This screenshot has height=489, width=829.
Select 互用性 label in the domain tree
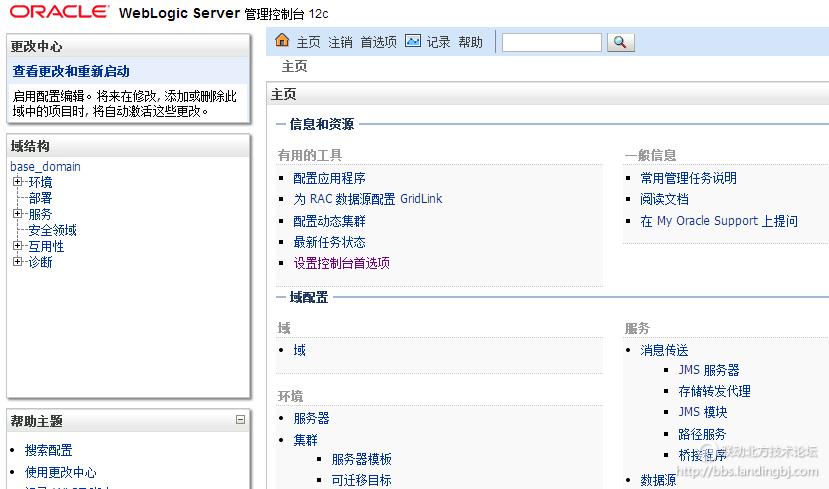pos(47,246)
